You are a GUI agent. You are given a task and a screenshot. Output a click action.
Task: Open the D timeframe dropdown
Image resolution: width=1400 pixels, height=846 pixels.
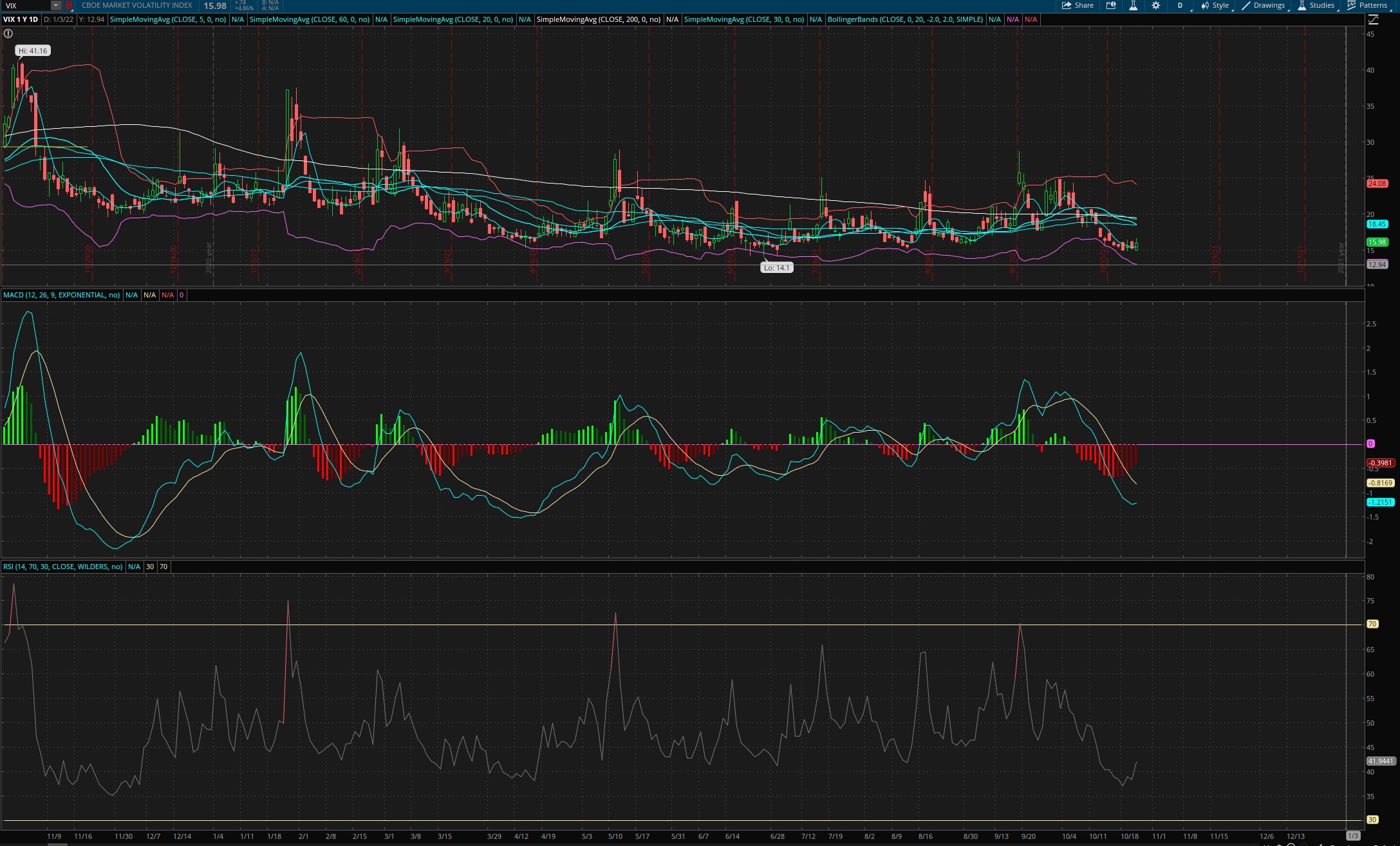pos(1181,5)
